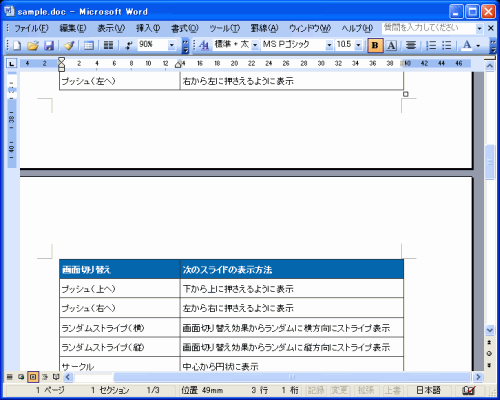Image resolution: width=500 pixels, height=400 pixels.
Task: Click horizontal scrollbar left arrow
Action: click(x=68, y=377)
